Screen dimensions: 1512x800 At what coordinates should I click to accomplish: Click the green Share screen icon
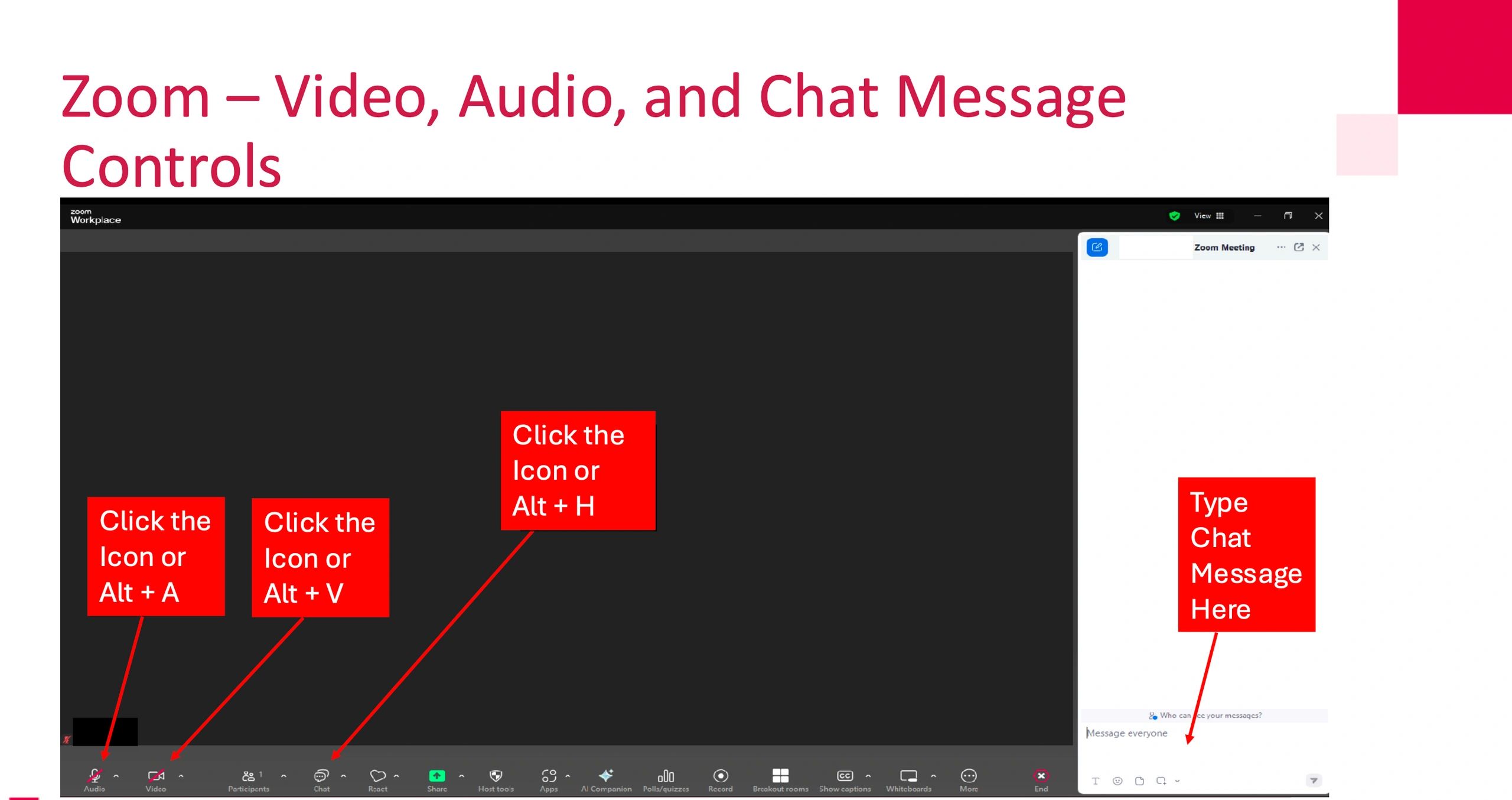(437, 776)
